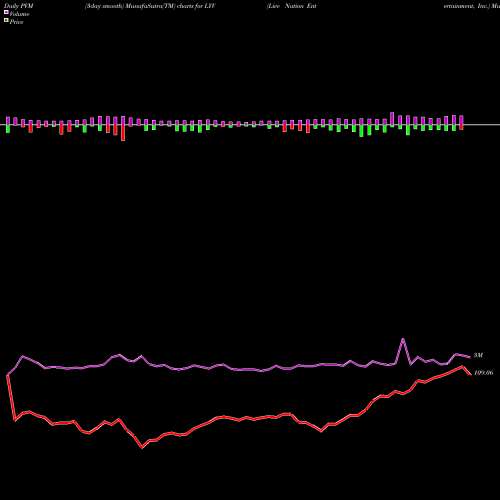Select the 'Price' legend label
Image resolution: width=500 pixels, height=500 pixels.
(x=17, y=22)
